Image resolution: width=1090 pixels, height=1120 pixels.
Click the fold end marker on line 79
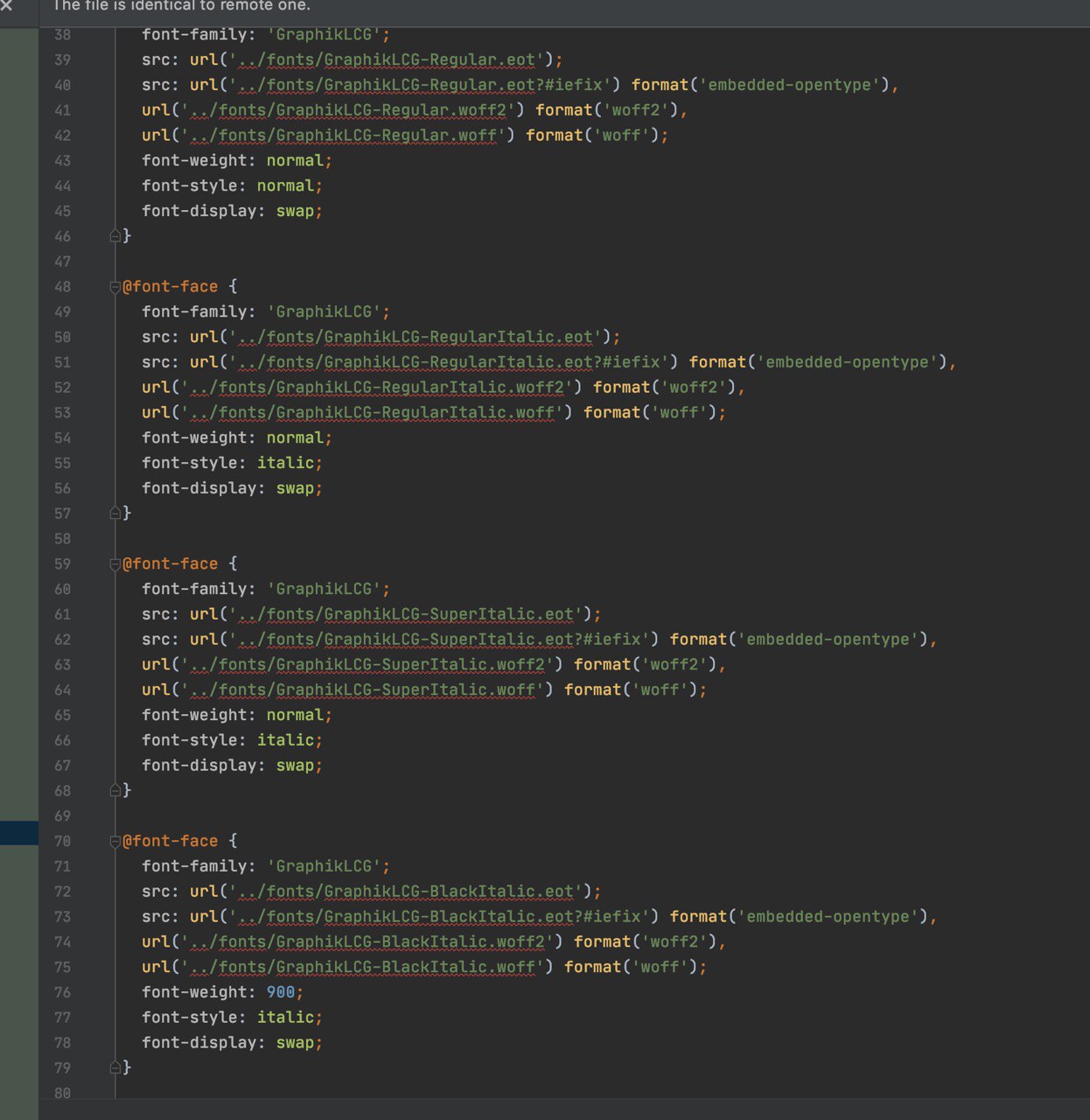click(x=115, y=1068)
